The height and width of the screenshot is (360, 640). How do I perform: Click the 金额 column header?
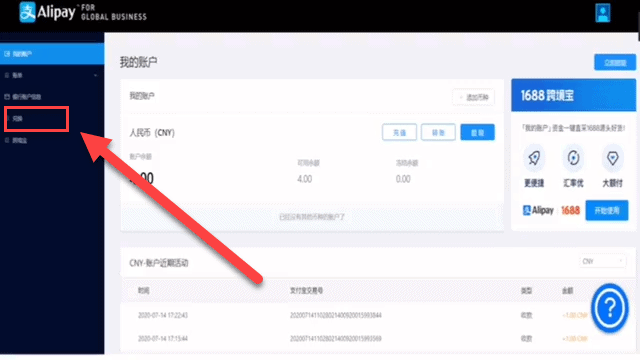pos(567,291)
